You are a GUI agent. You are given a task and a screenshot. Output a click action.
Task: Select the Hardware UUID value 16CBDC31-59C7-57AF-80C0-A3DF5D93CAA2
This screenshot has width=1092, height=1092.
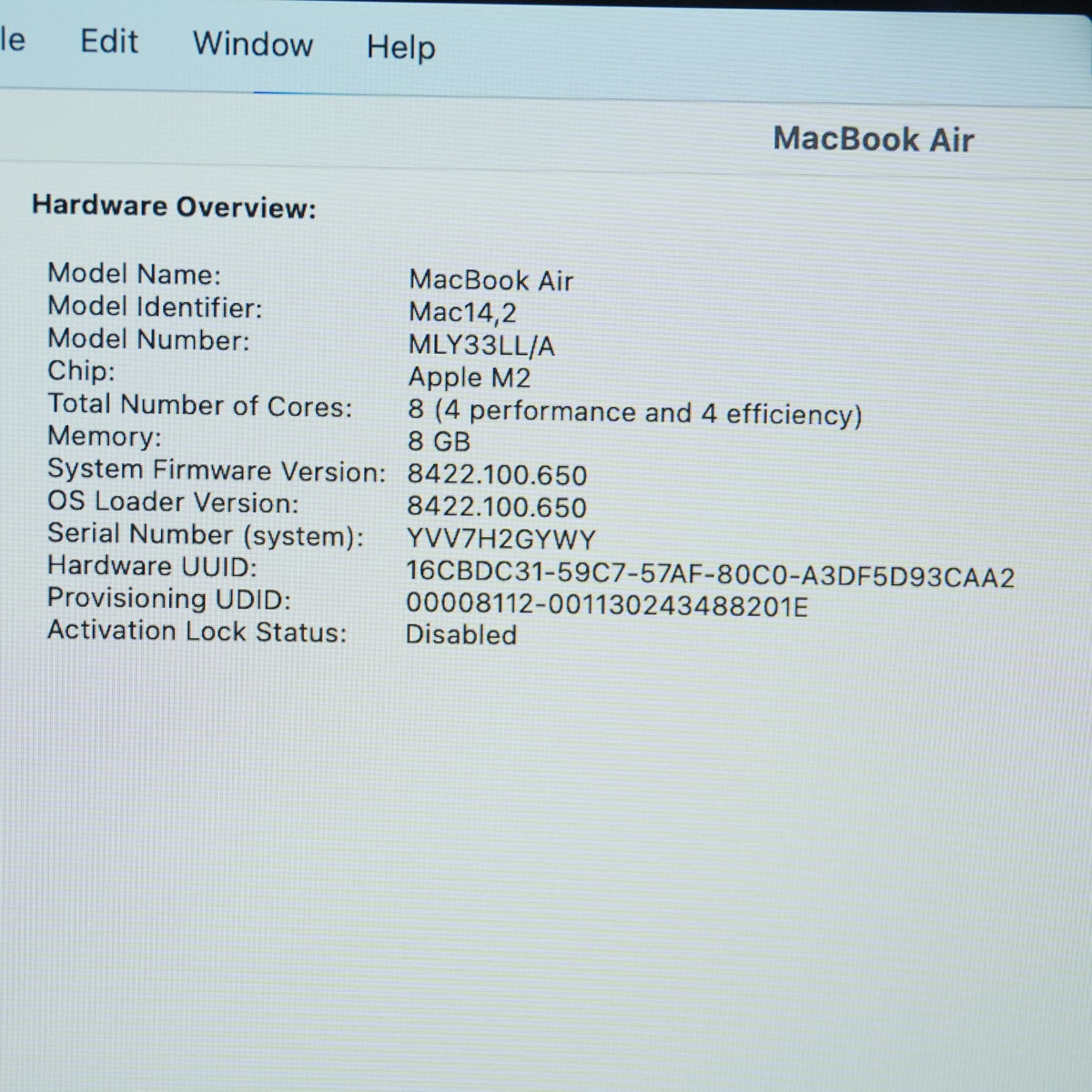click(710, 576)
